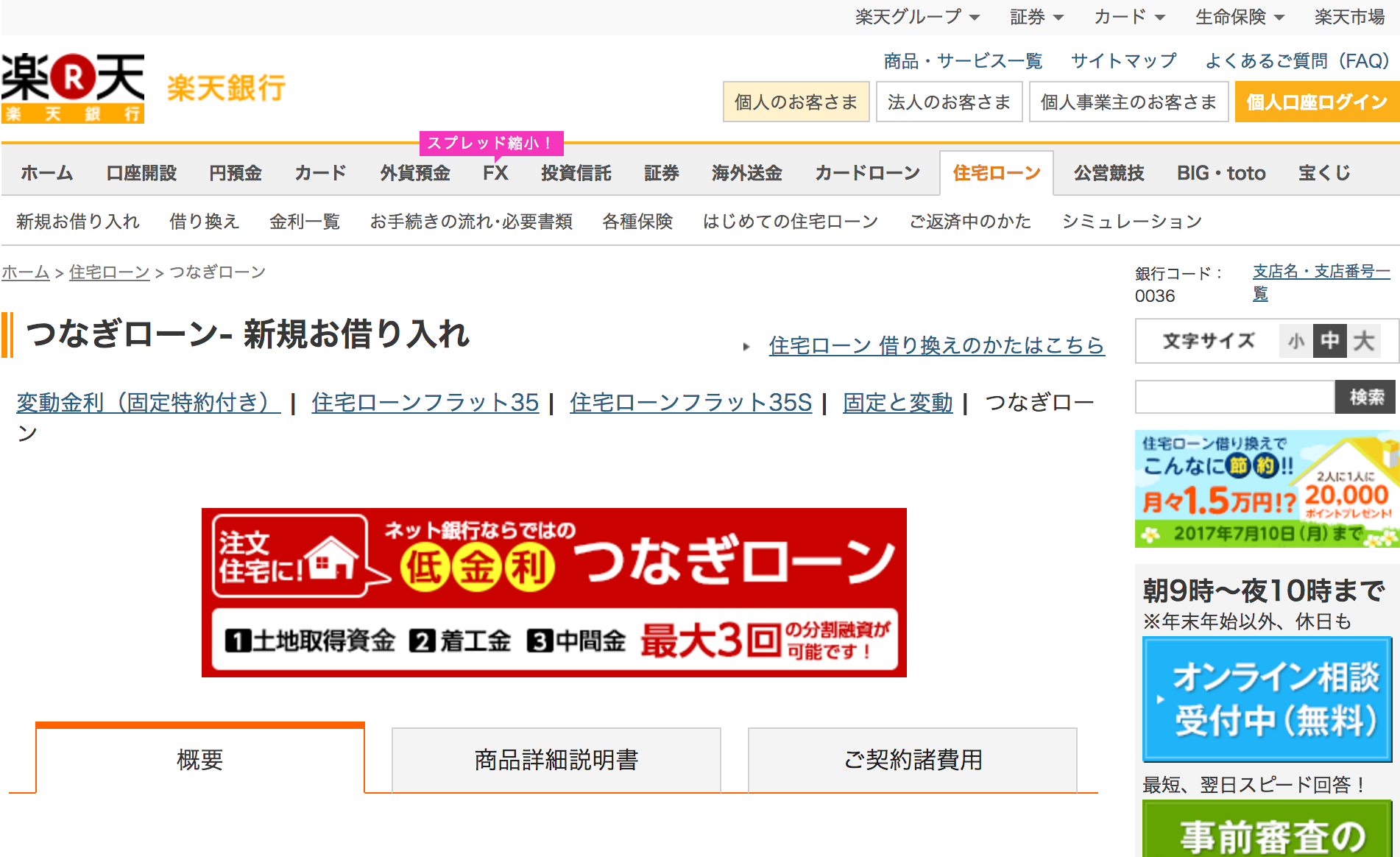
Task: Open BIG・toto menu item
Action: coord(1221,173)
